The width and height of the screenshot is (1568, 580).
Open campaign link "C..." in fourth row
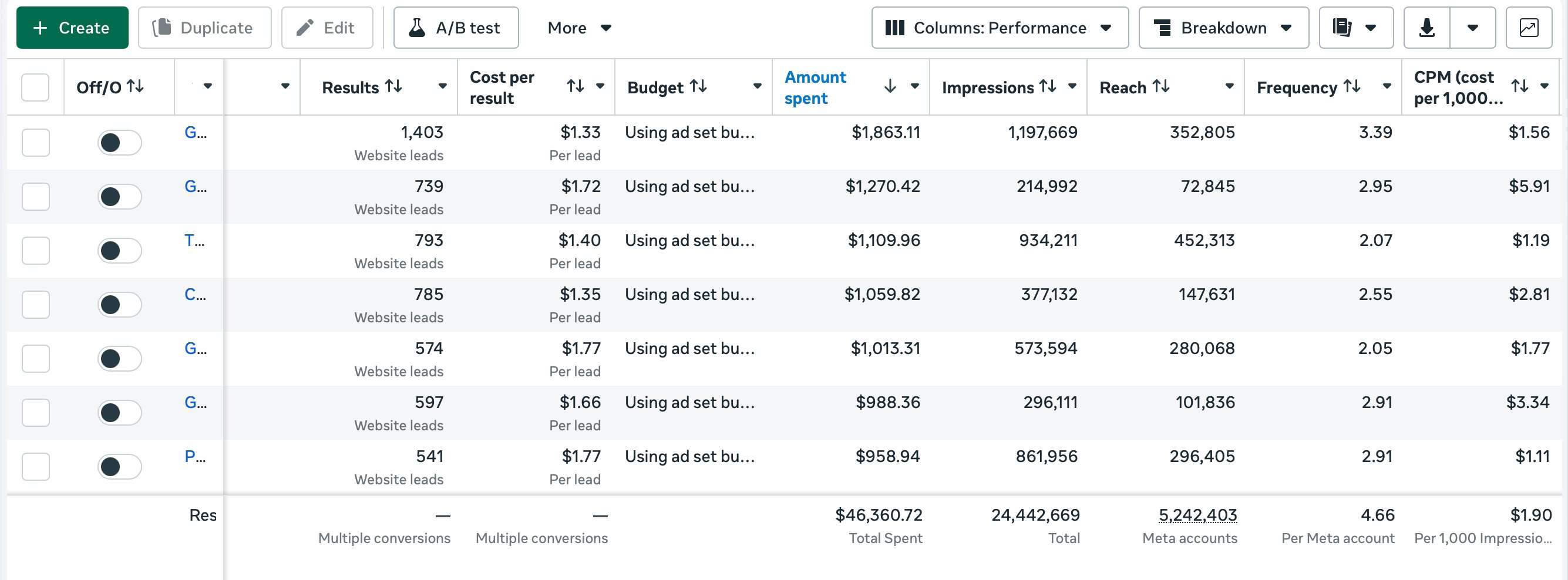(x=196, y=295)
